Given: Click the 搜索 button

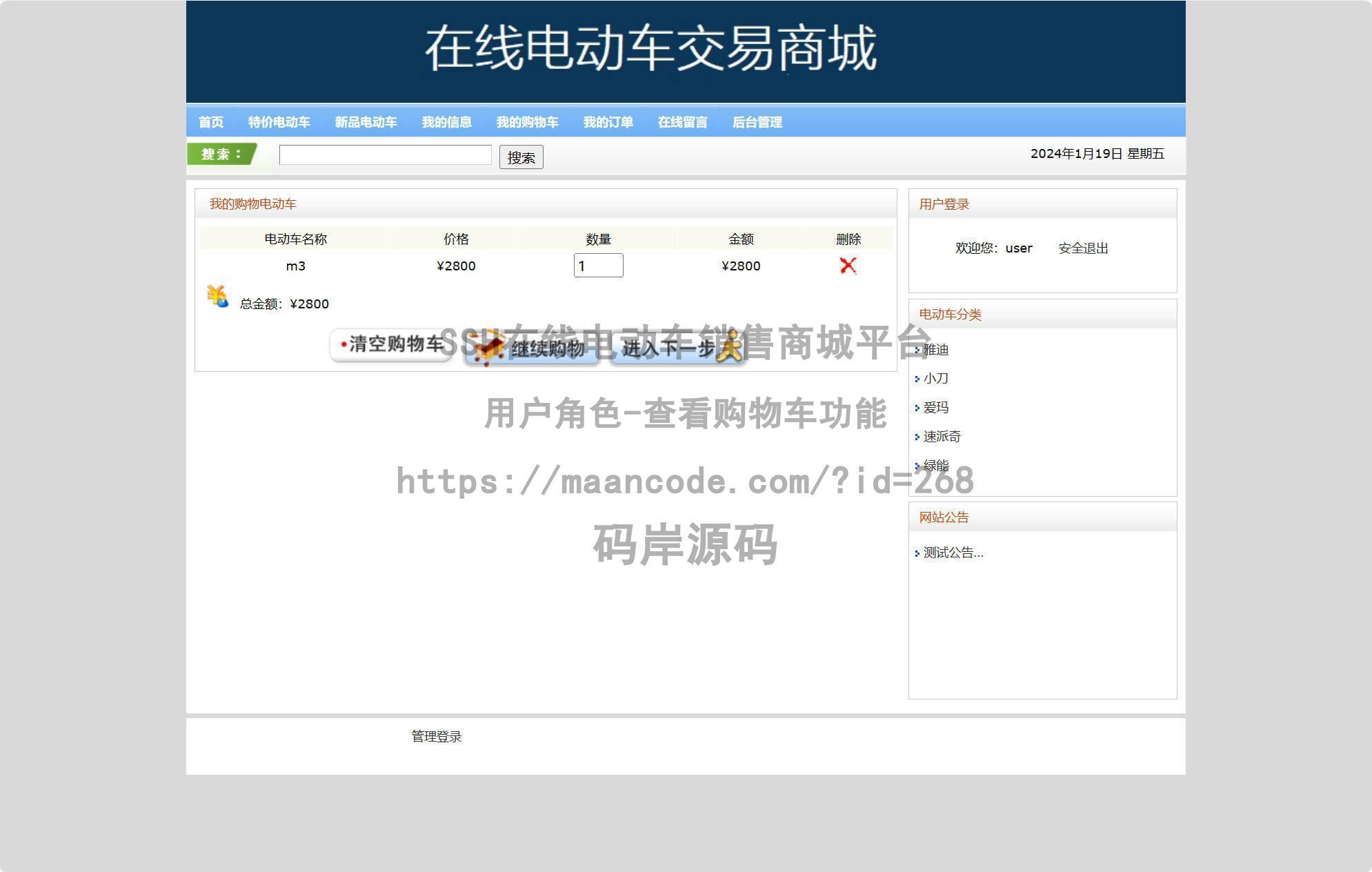Looking at the screenshot, I should coord(521,157).
